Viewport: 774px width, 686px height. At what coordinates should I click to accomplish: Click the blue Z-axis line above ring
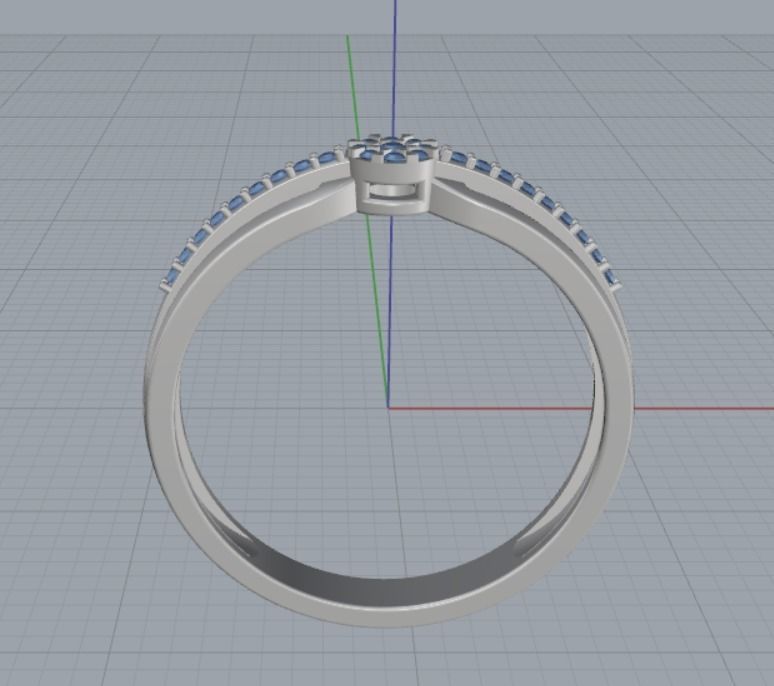(394, 67)
